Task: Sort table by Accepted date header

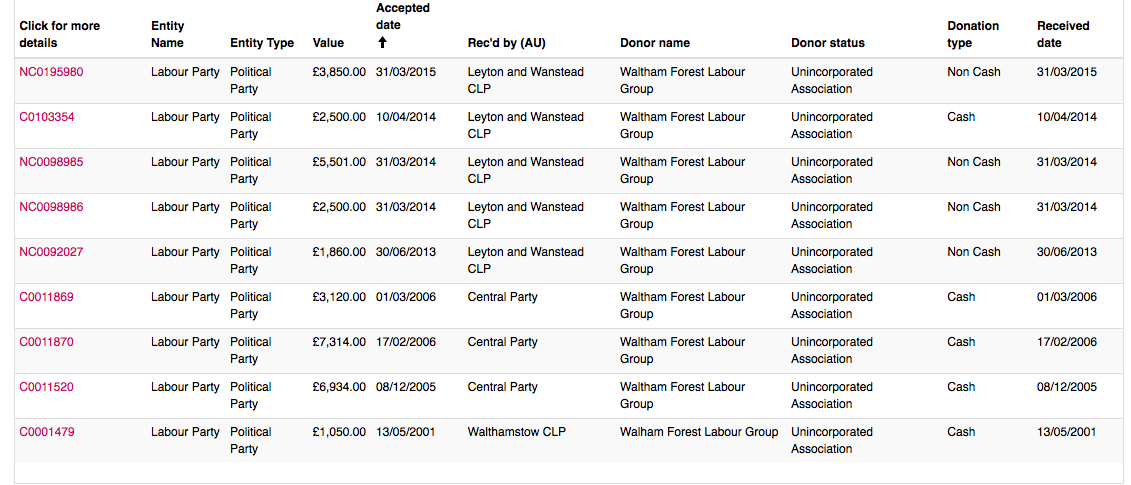Action: point(402,17)
